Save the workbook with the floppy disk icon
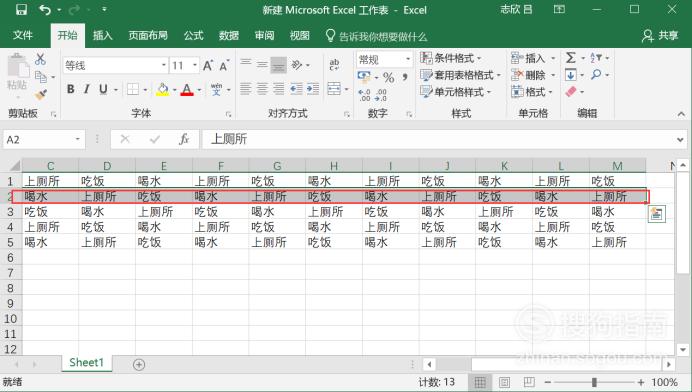This screenshot has width=692, height=392. point(21,9)
